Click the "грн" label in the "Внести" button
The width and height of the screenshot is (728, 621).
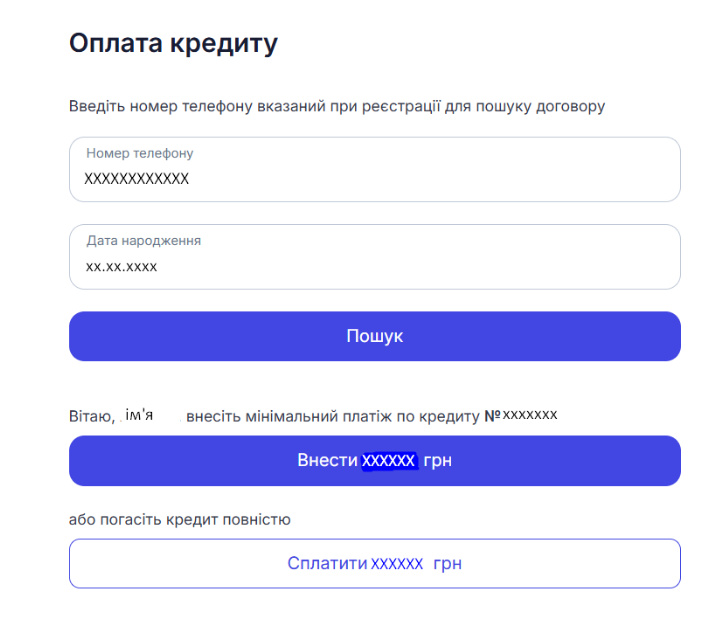point(438,460)
